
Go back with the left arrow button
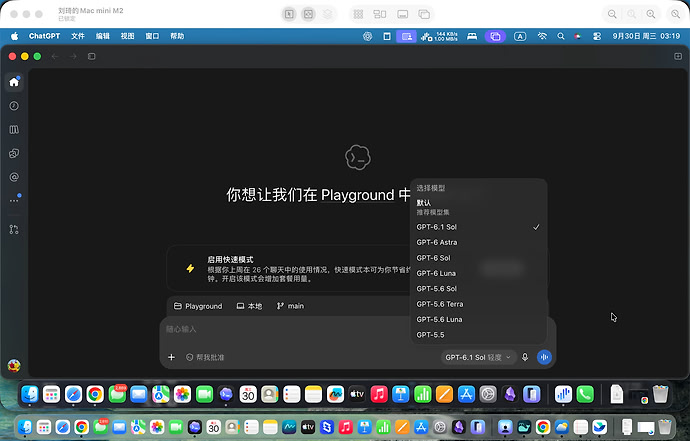[55, 56]
